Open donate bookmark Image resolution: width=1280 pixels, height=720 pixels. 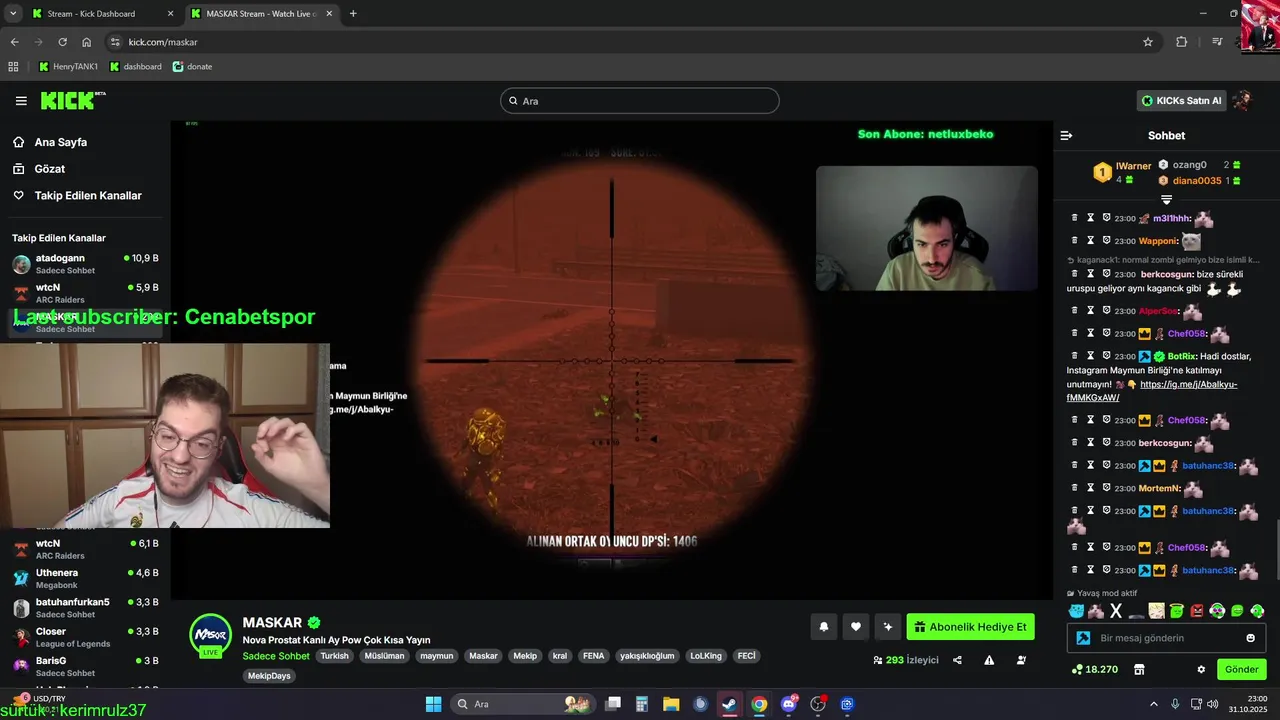(x=192, y=67)
